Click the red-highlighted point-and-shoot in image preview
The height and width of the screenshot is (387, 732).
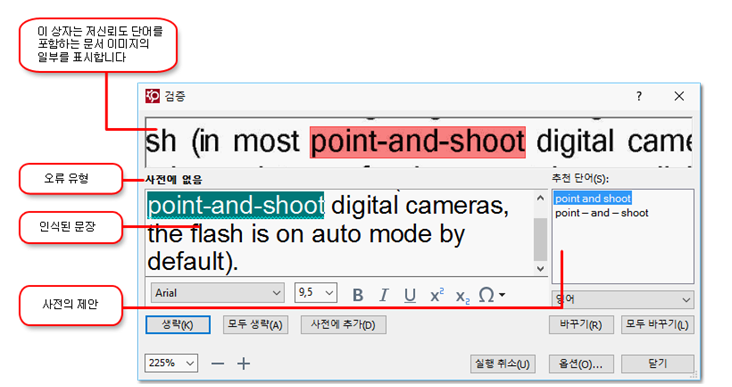[x=418, y=142]
